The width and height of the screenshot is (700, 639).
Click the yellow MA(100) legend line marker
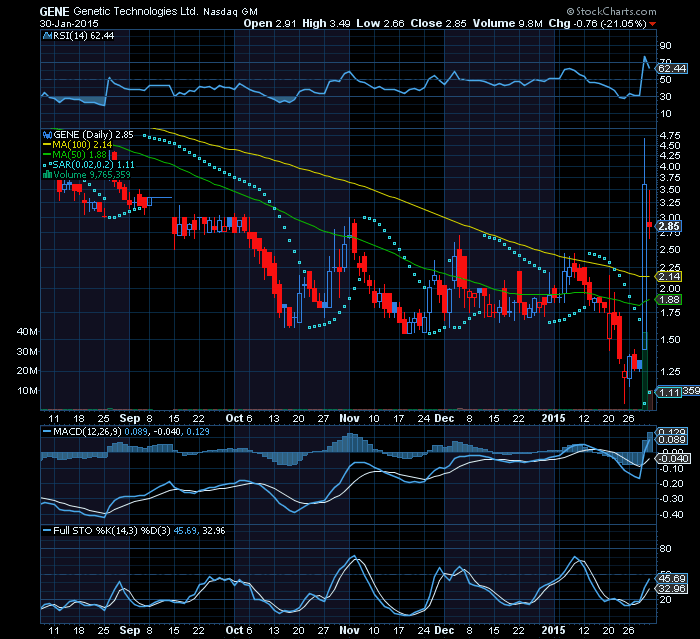click(x=47, y=145)
